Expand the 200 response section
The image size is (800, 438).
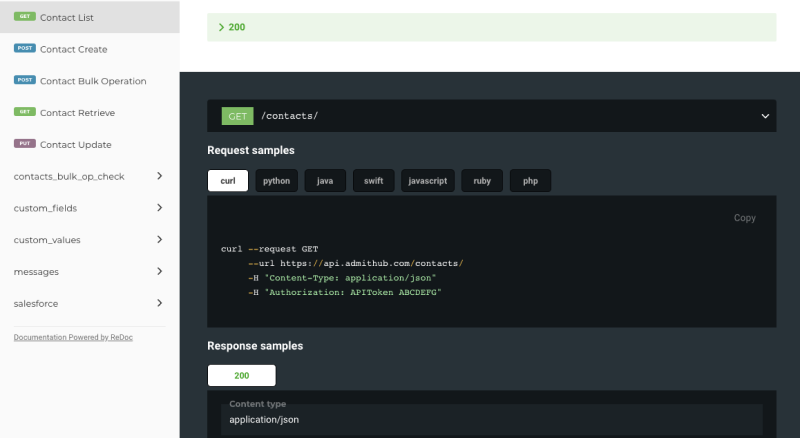tap(491, 27)
